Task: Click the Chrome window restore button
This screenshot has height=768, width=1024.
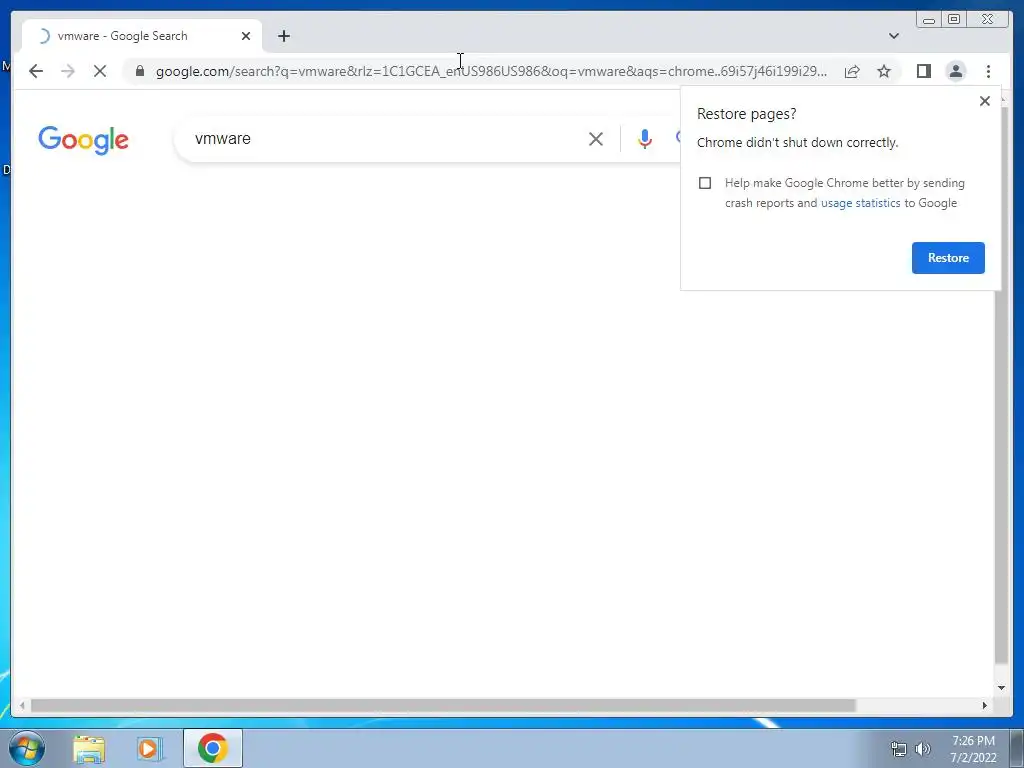Action: [954, 19]
